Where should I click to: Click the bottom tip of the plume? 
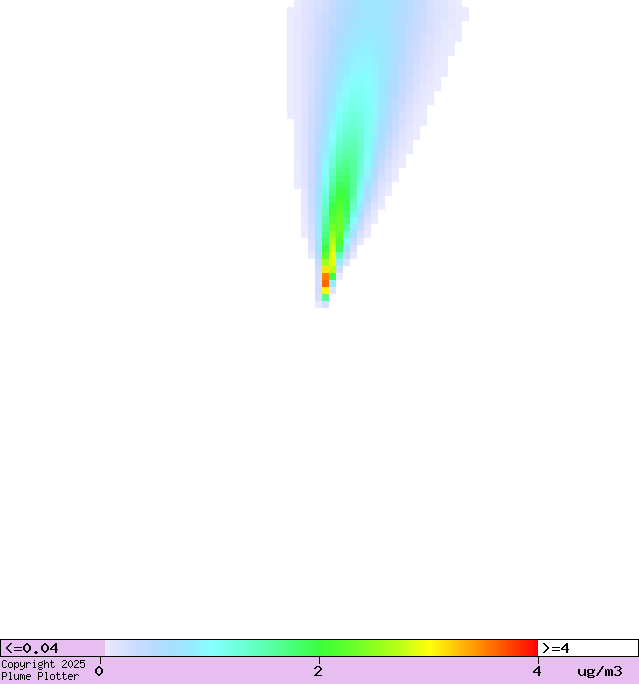[x=322, y=304]
